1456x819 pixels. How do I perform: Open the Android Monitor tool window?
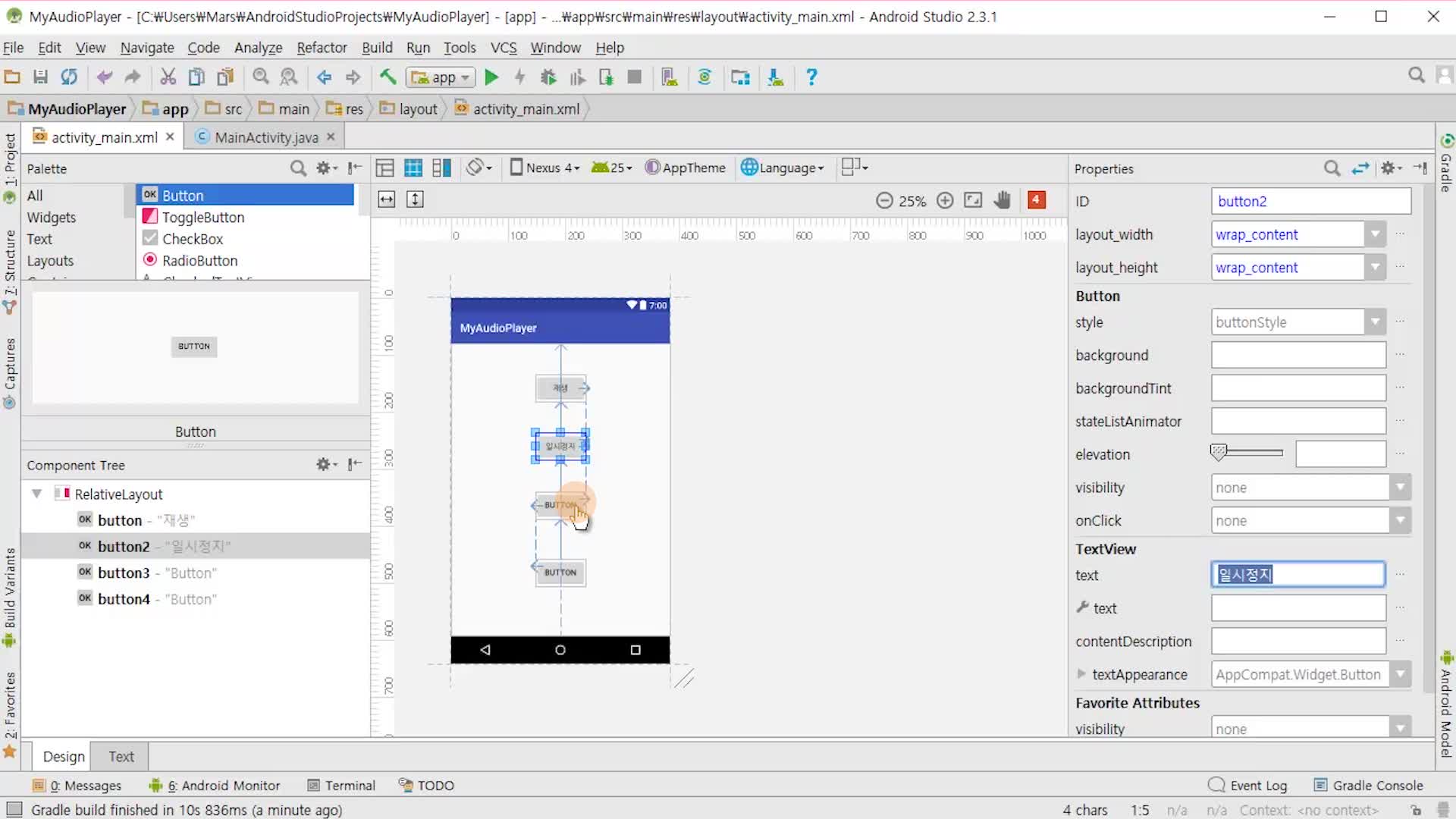215,786
